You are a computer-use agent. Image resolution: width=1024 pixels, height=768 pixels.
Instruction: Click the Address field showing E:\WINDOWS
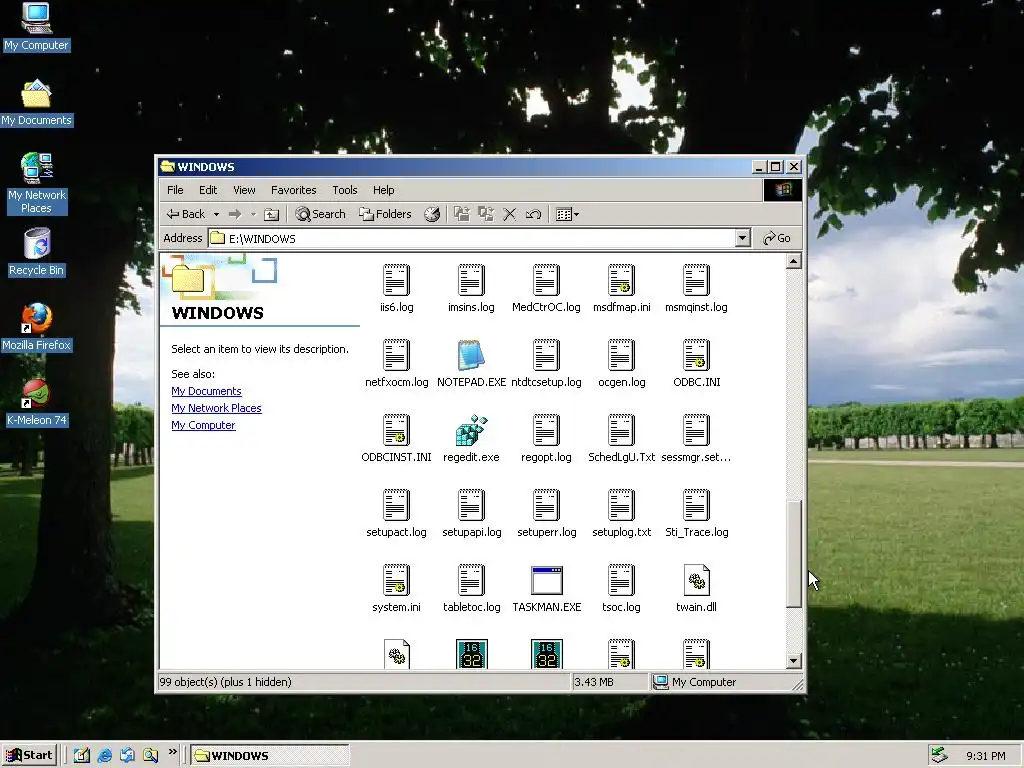point(479,238)
